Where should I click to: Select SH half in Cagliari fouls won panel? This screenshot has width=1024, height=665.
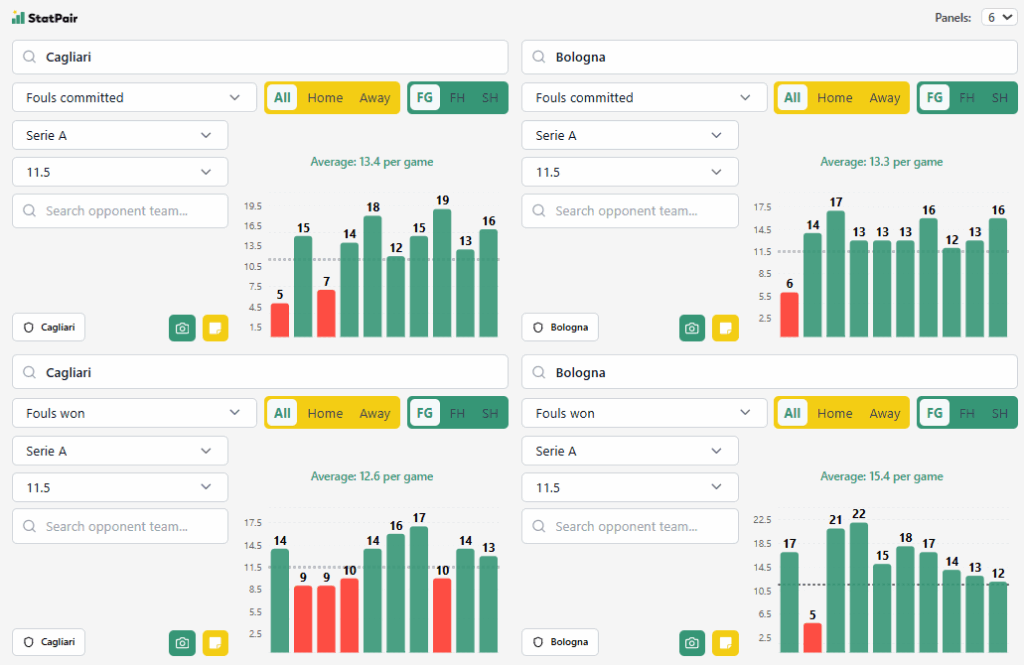[490, 413]
